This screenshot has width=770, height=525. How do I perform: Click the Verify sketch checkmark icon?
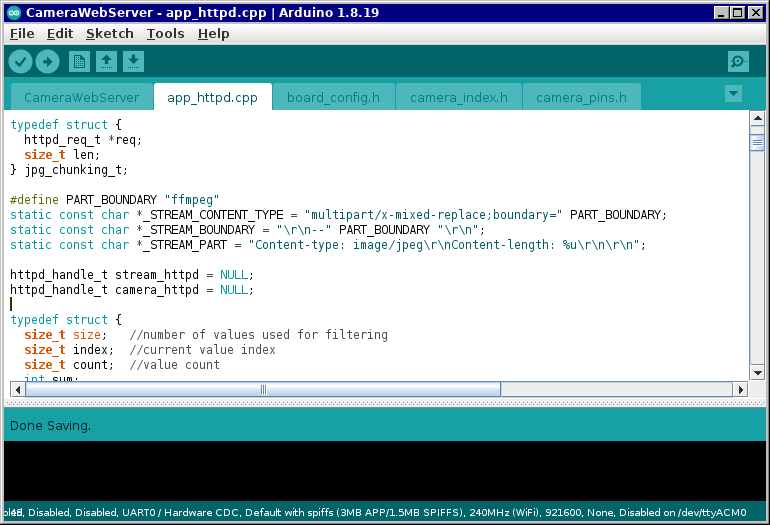(20, 62)
